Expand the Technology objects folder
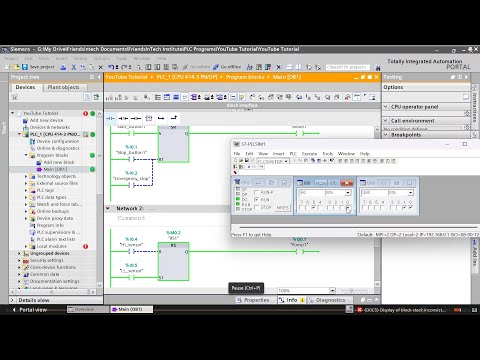 pos(26,176)
